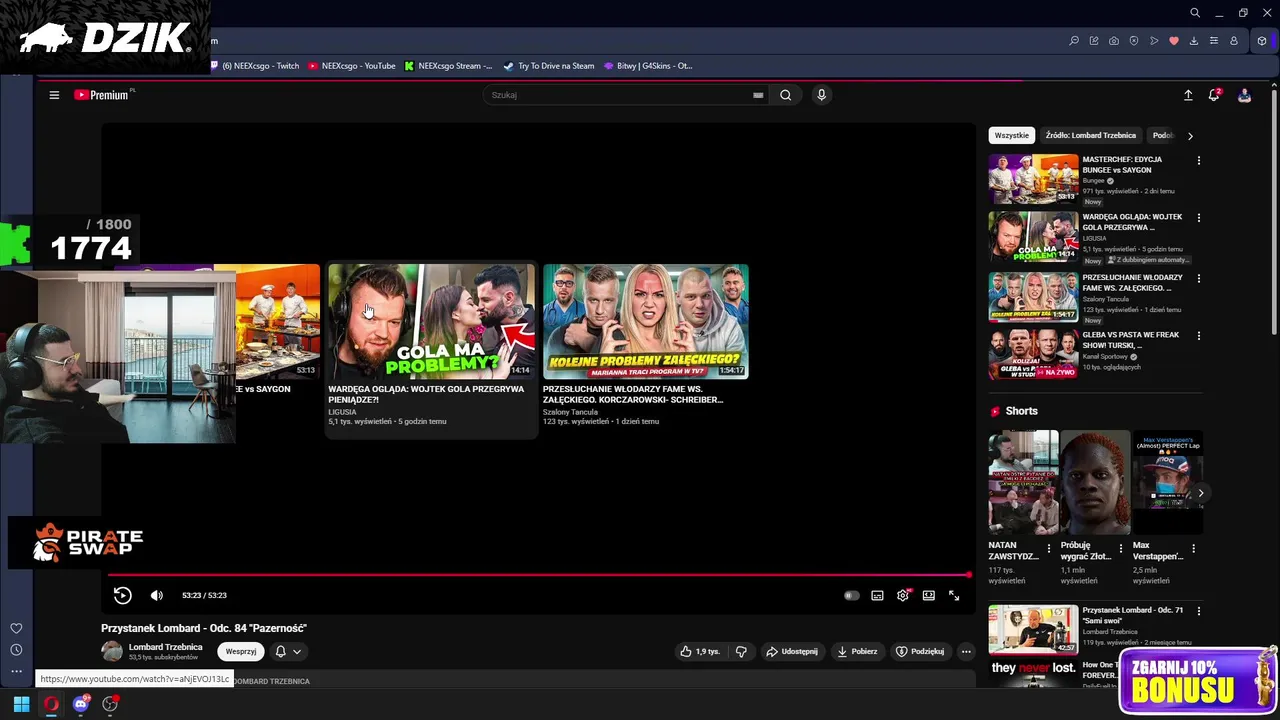Click the Wesprzyj join button

click(x=241, y=651)
